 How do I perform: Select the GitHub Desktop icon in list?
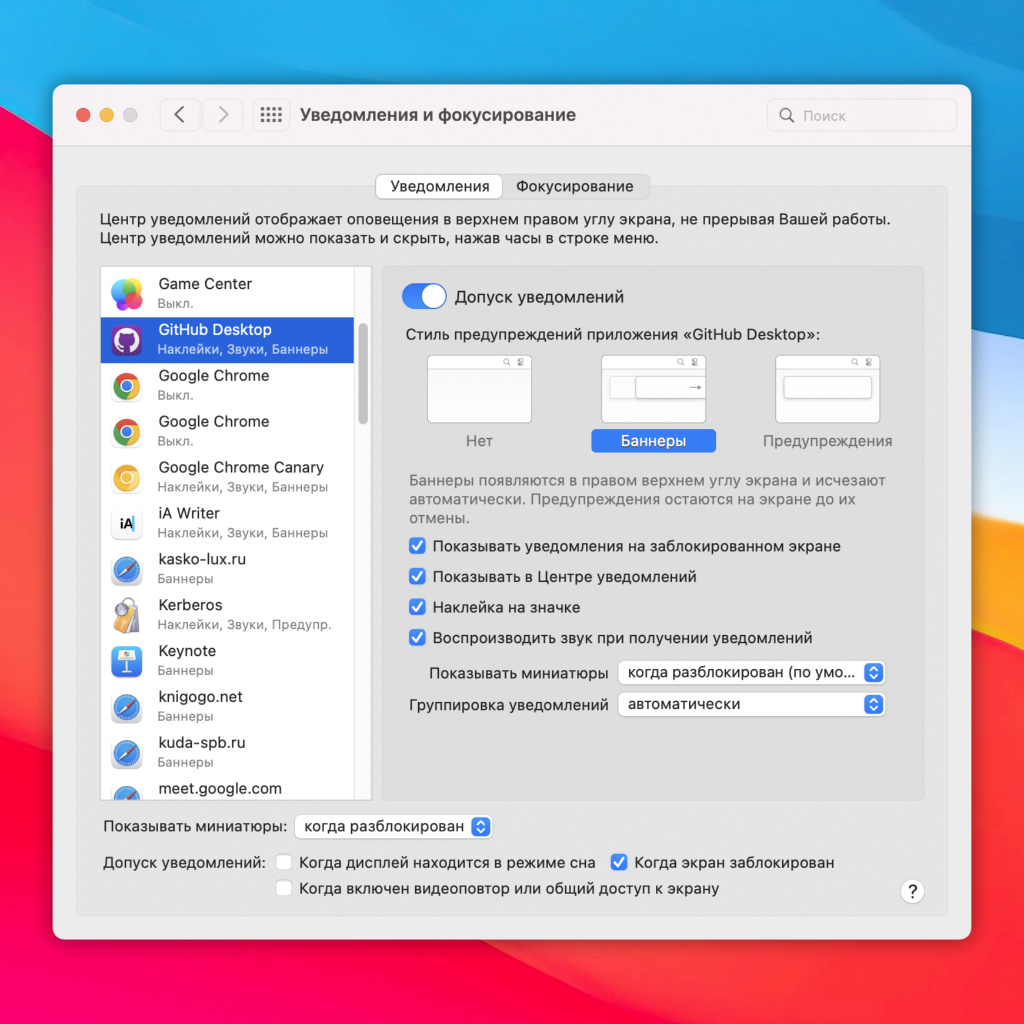coord(127,340)
